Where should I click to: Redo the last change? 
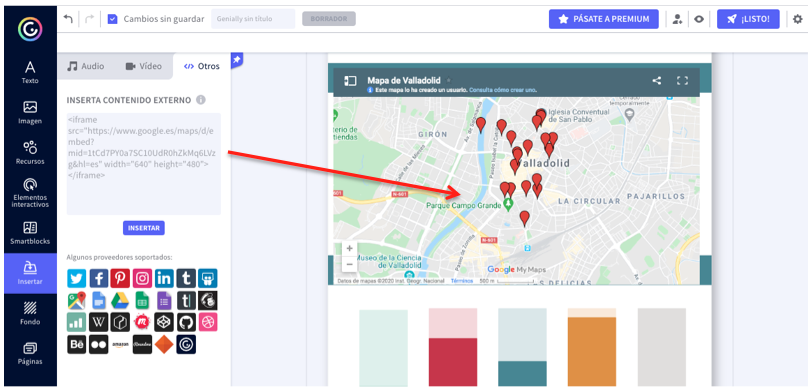[89, 19]
